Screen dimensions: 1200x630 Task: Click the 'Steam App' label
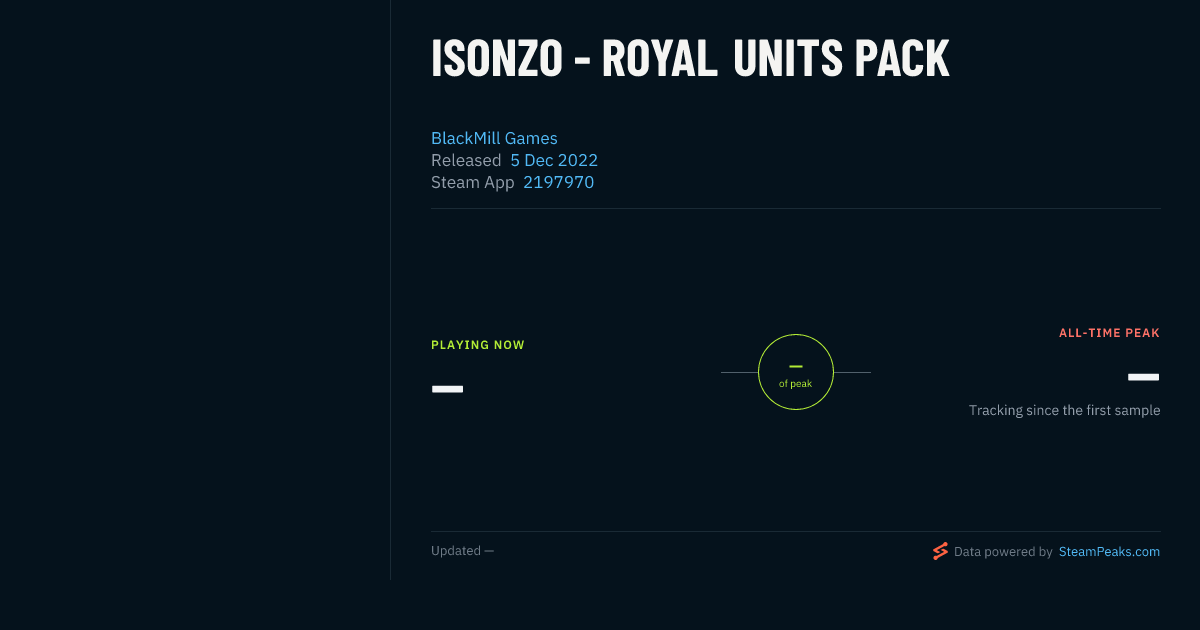(x=473, y=182)
